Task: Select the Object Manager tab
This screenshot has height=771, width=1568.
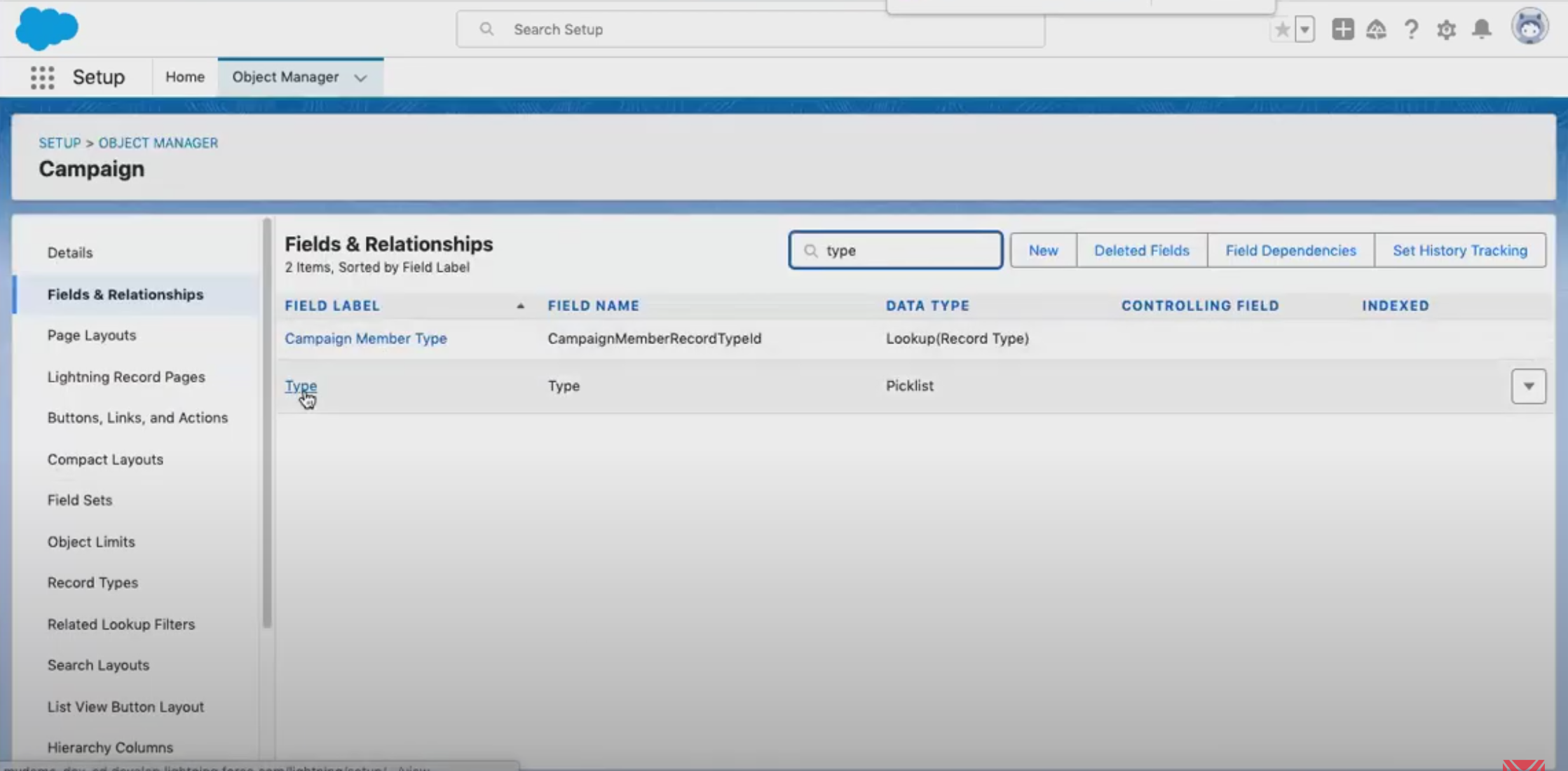Action: coord(285,77)
